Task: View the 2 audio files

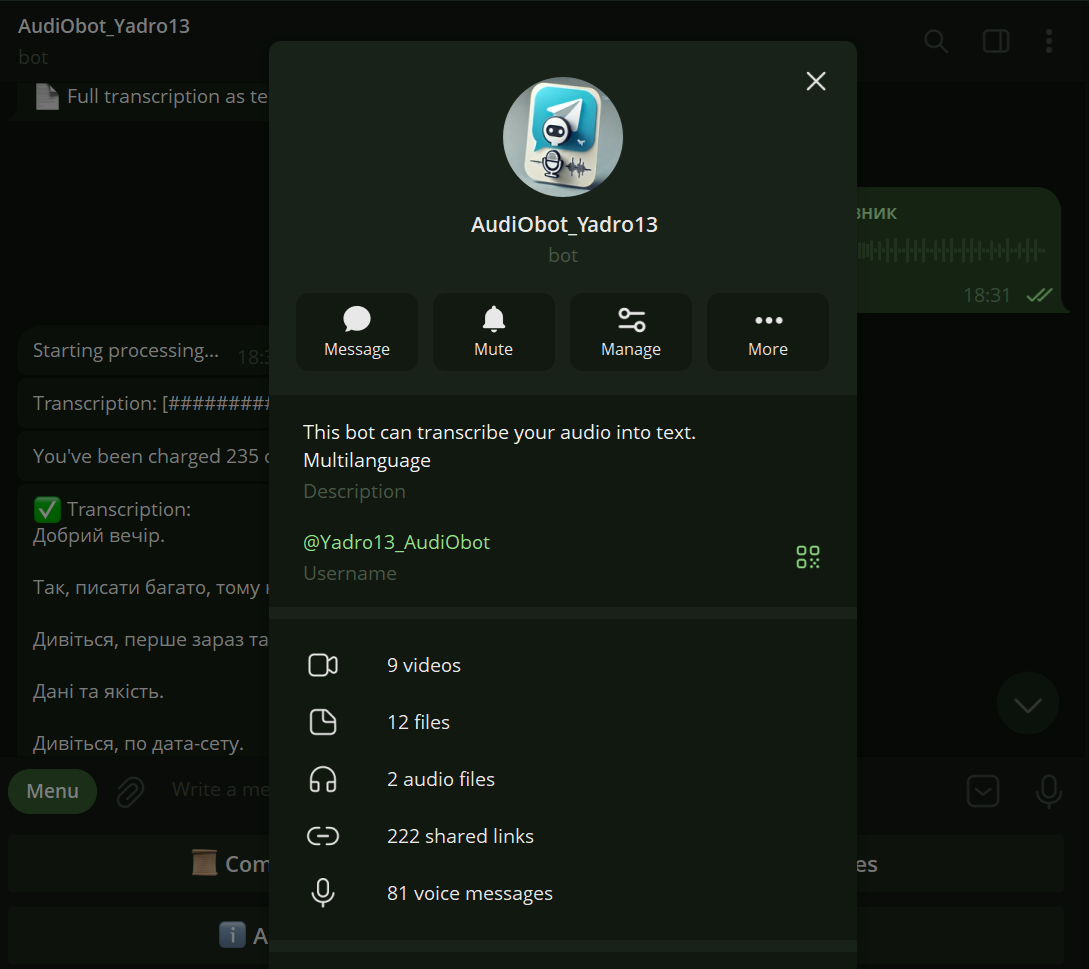Action: [563, 779]
